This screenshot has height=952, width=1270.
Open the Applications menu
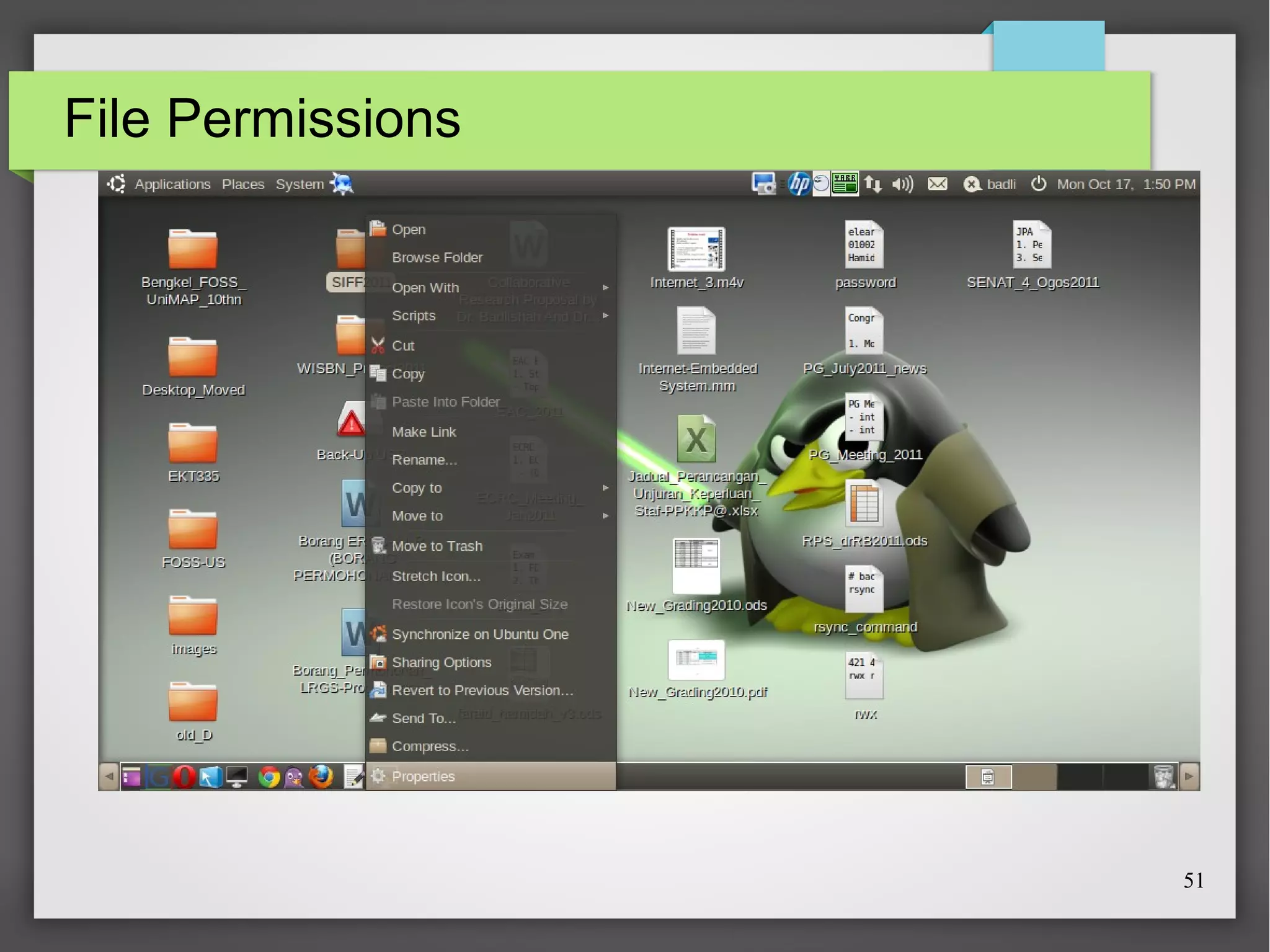coord(172,184)
